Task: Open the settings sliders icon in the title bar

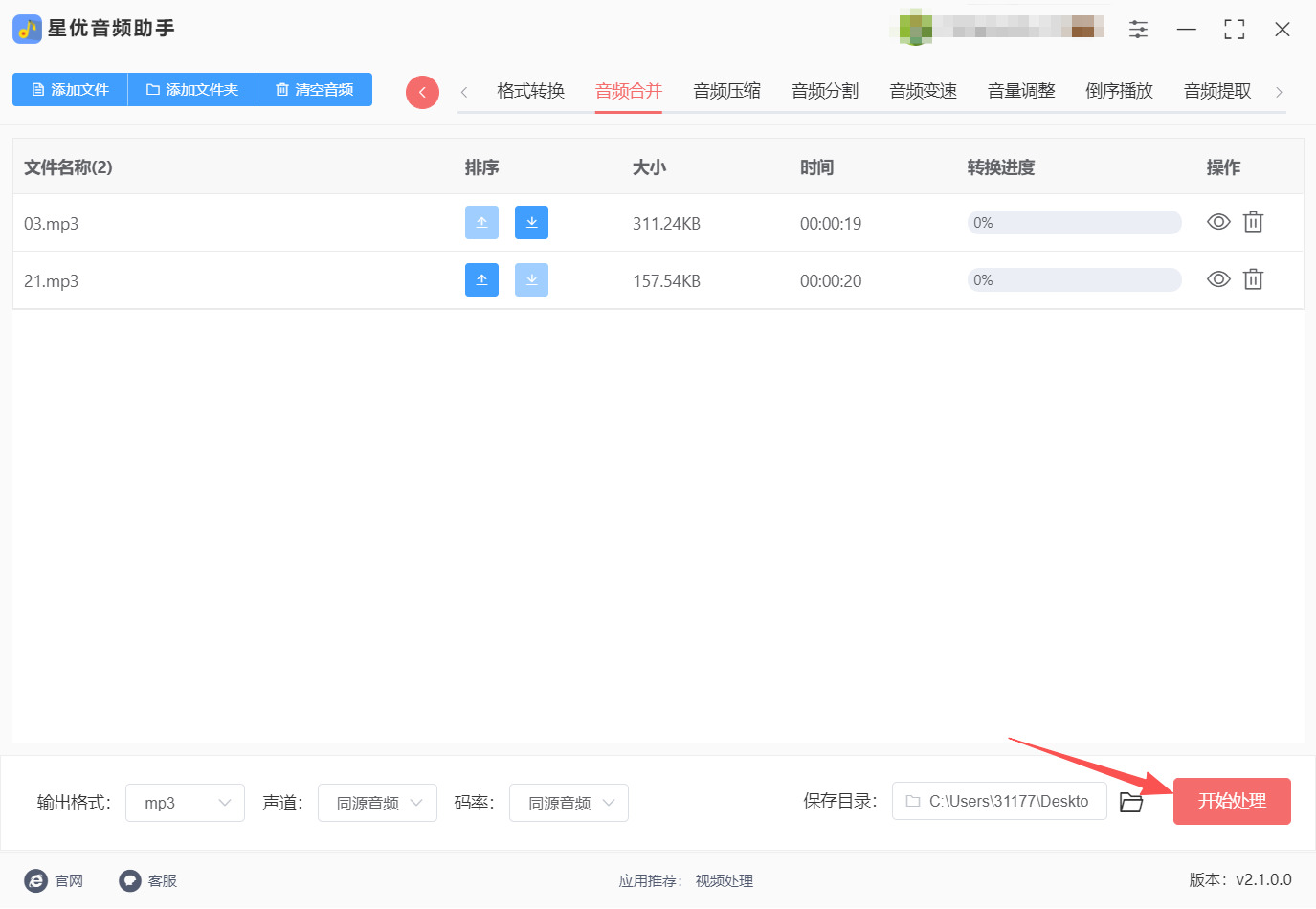Action: click(1138, 30)
